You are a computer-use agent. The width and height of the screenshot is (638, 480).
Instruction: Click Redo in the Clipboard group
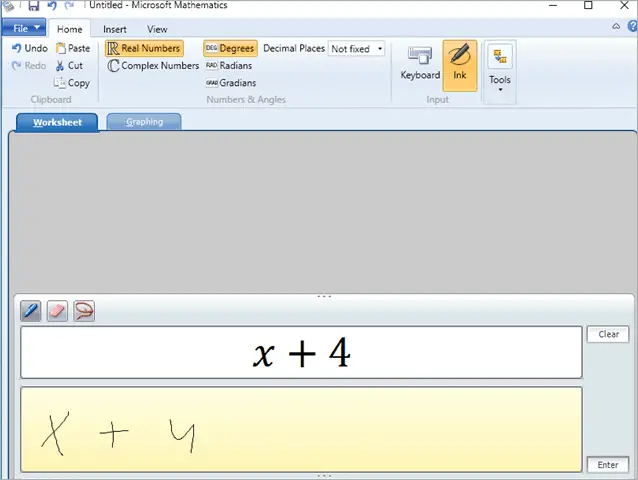coord(28,66)
